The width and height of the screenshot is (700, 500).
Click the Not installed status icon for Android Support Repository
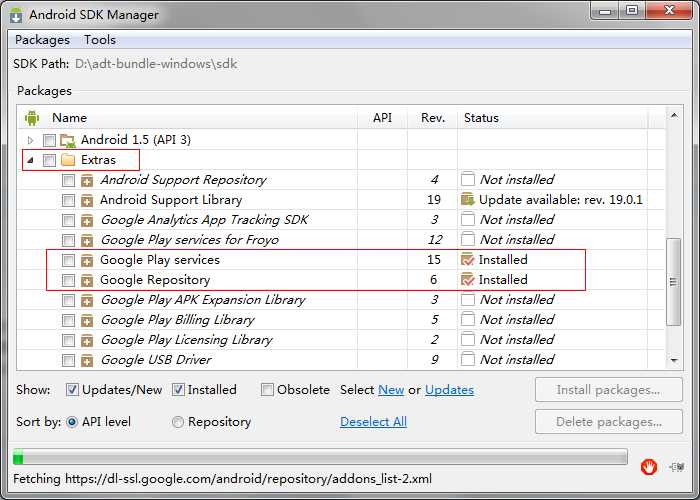click(467, 179)
